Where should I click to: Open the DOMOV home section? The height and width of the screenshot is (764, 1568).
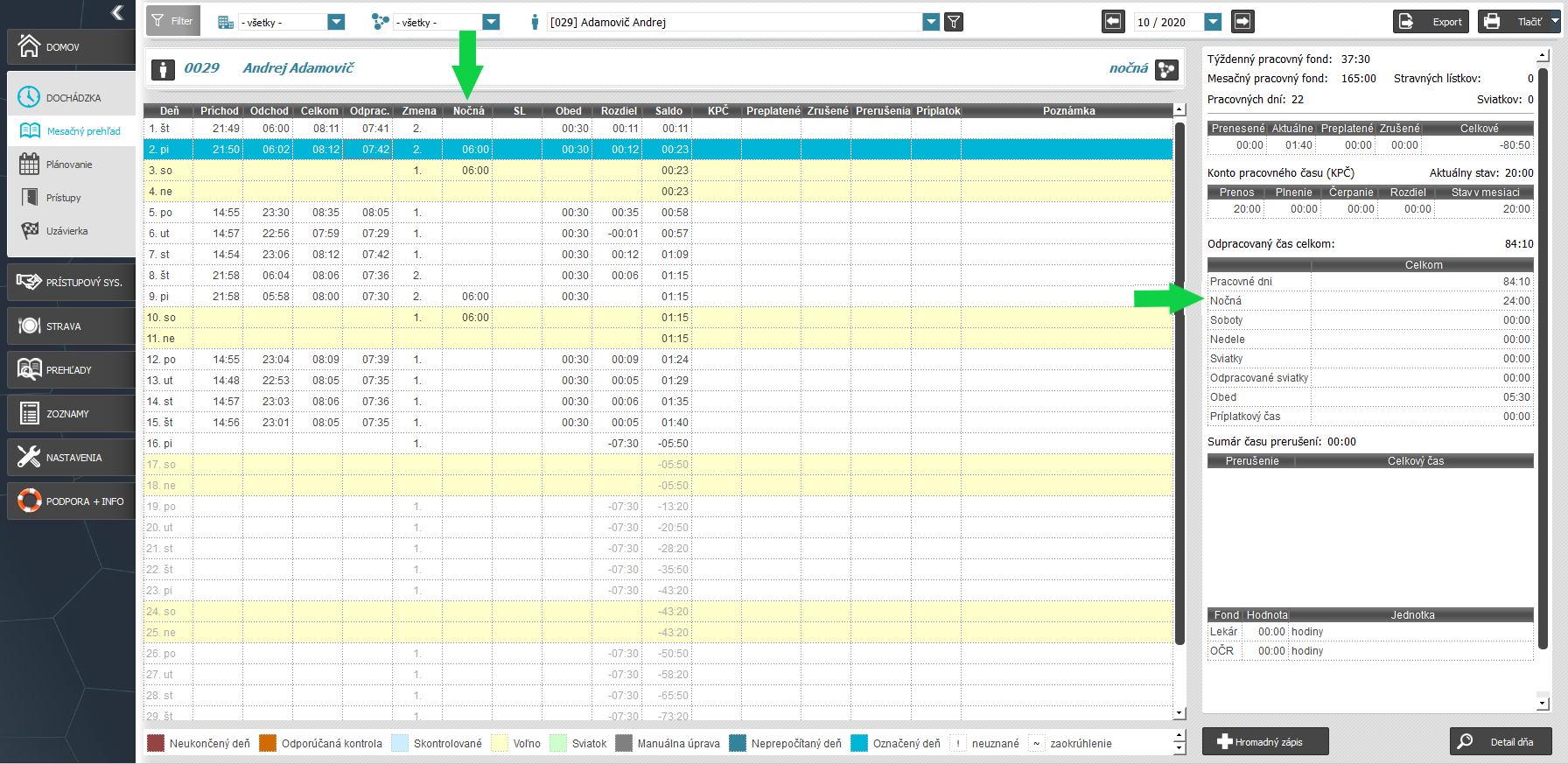[x=71, y=47]
